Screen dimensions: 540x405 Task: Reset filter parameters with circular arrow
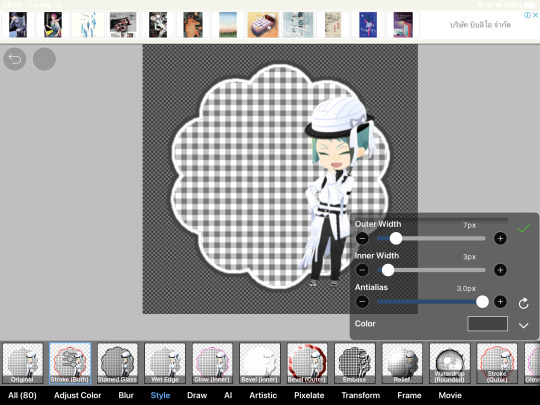[523, 303]
